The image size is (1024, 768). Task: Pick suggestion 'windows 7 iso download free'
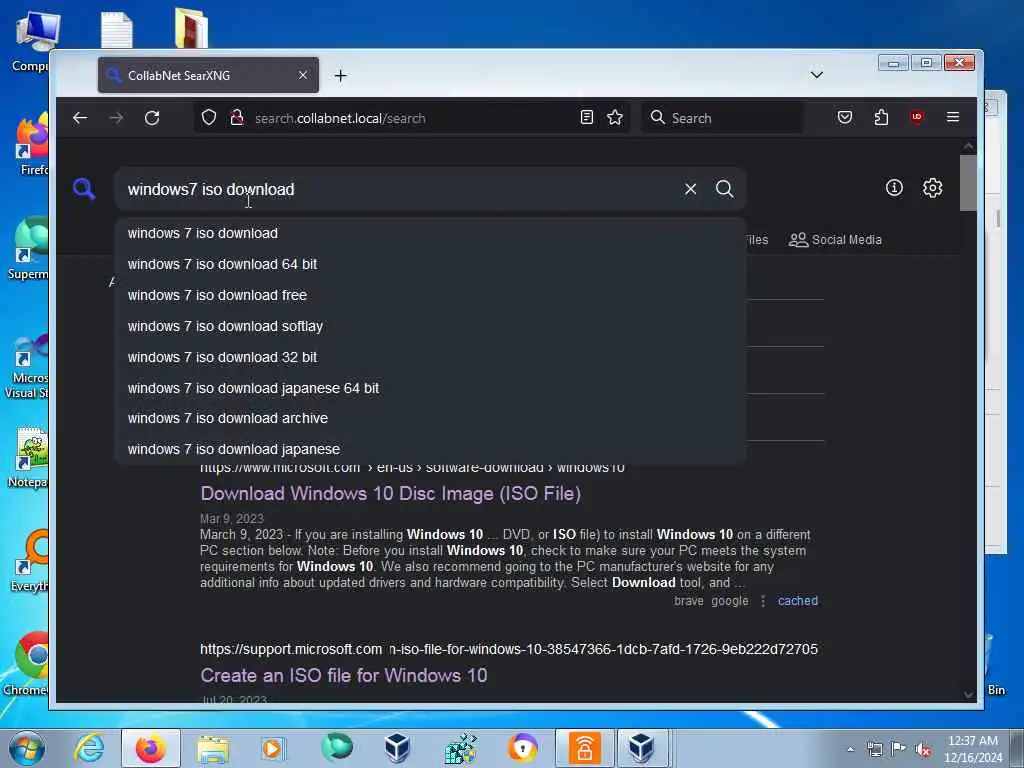(x=430, y=295)
